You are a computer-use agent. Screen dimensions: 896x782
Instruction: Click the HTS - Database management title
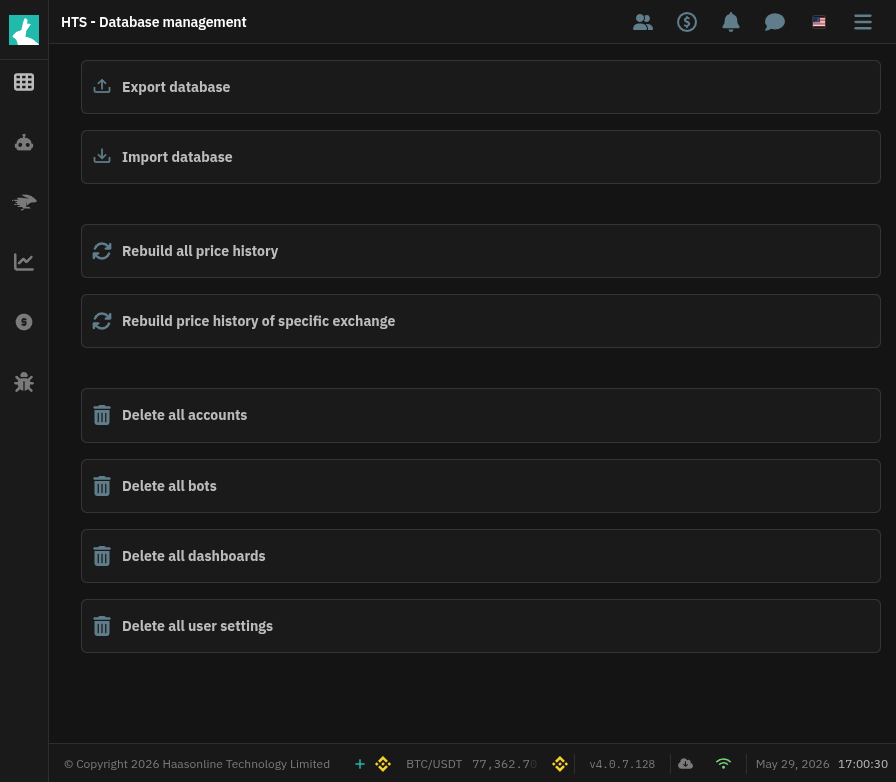[x=154, y=22]
